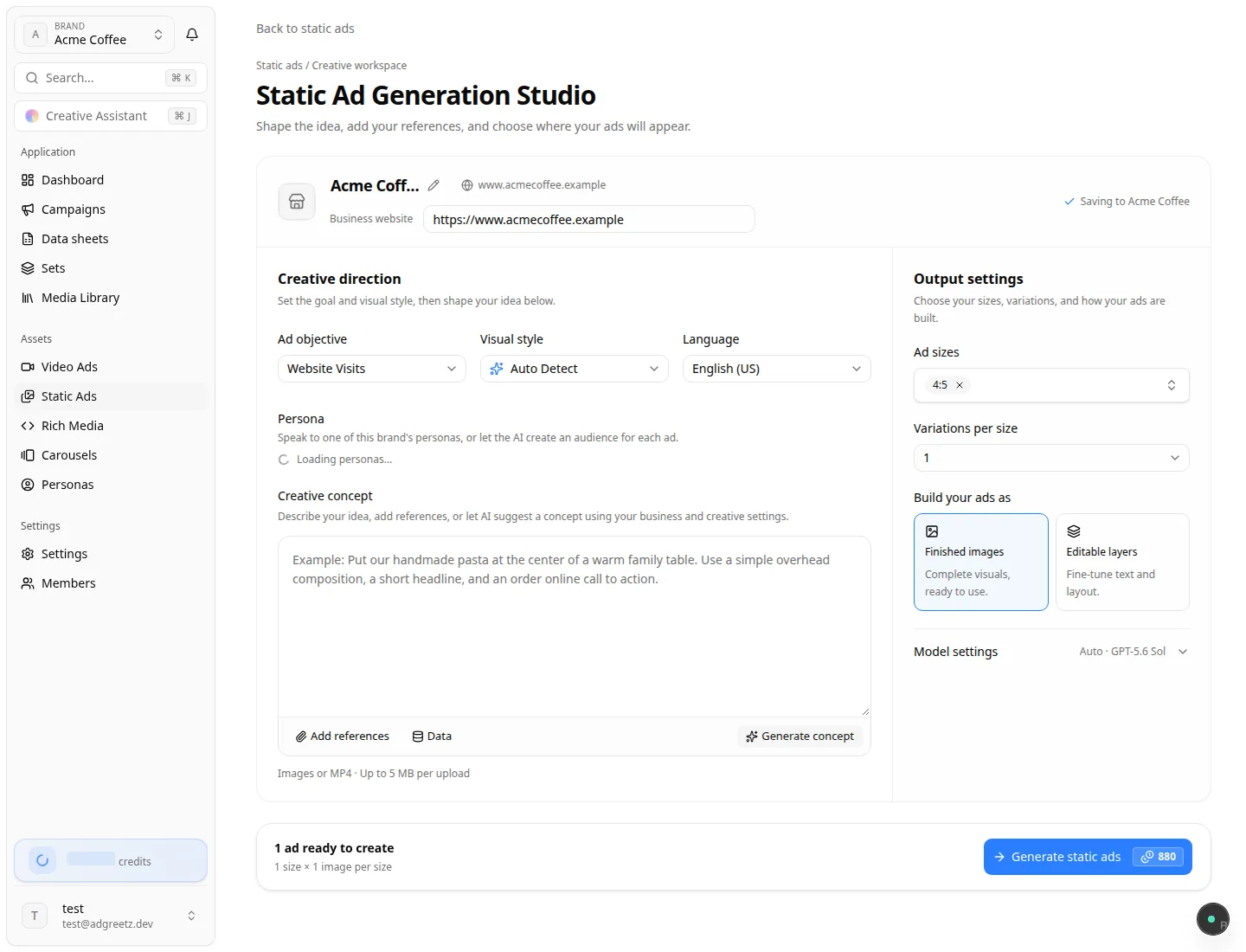Click the Video Ads camera icon
Viewport: 1246px width, 952px height.
pyautogui.click(x=28, y=367)
